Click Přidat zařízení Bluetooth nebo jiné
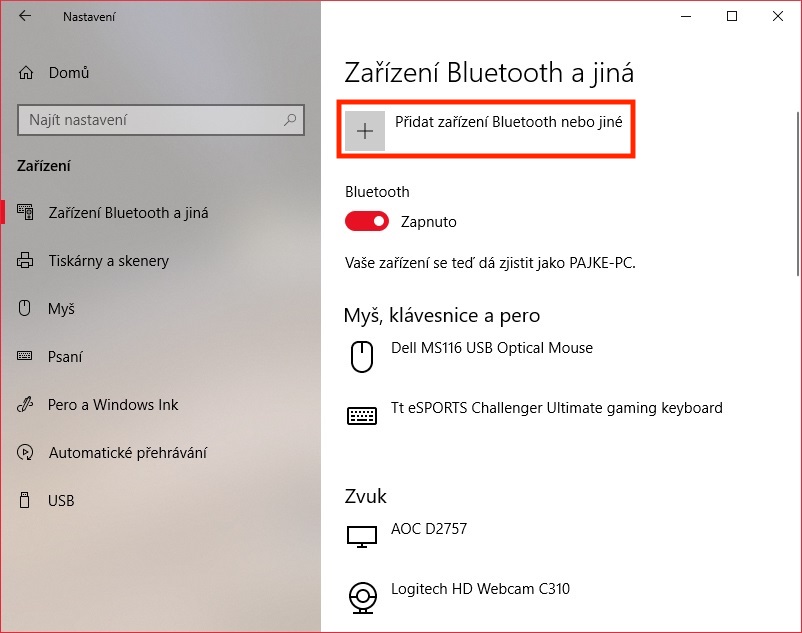 coord(486,129)
